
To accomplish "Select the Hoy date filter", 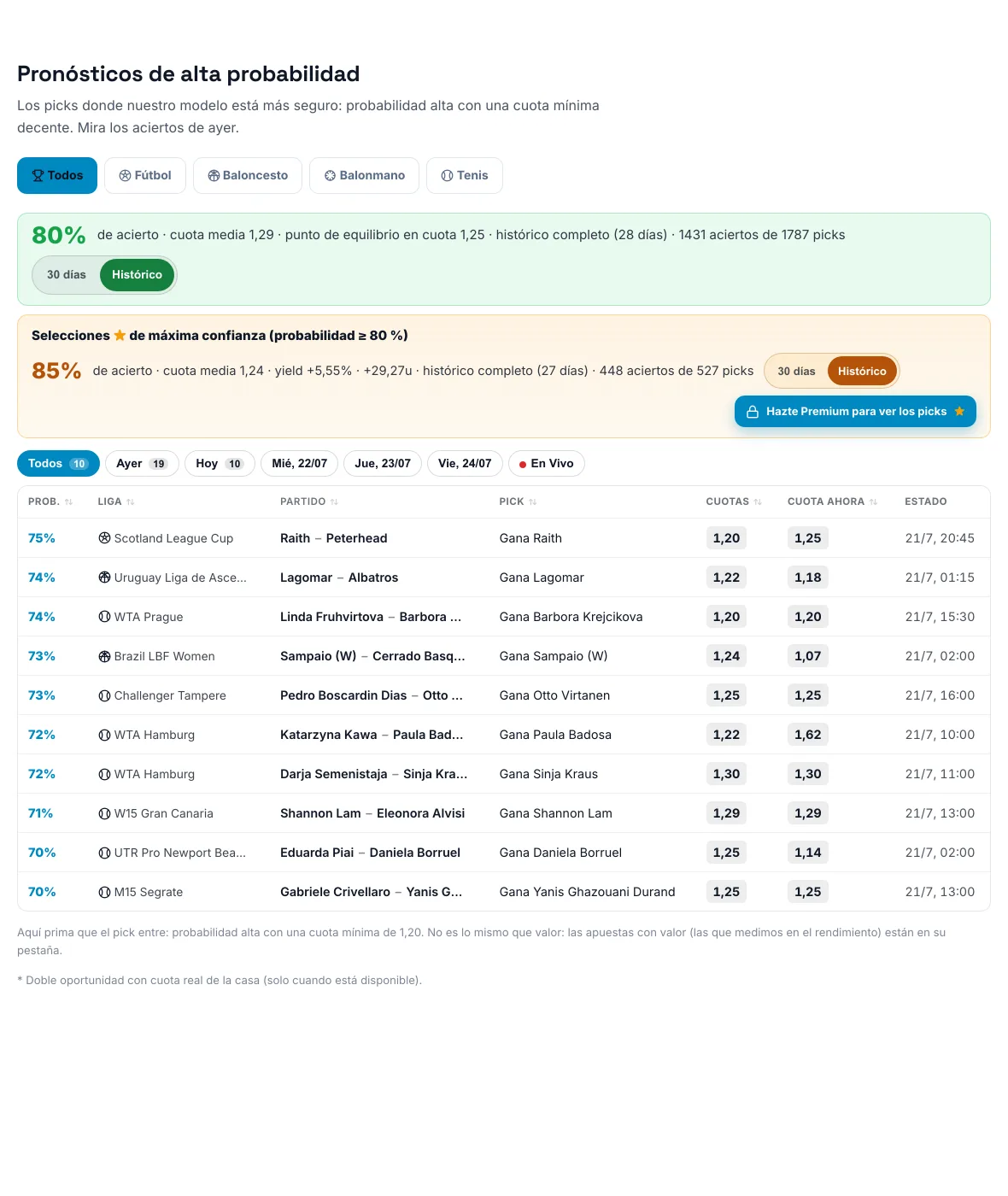I will pyautogui.click(x=220, y=463).
